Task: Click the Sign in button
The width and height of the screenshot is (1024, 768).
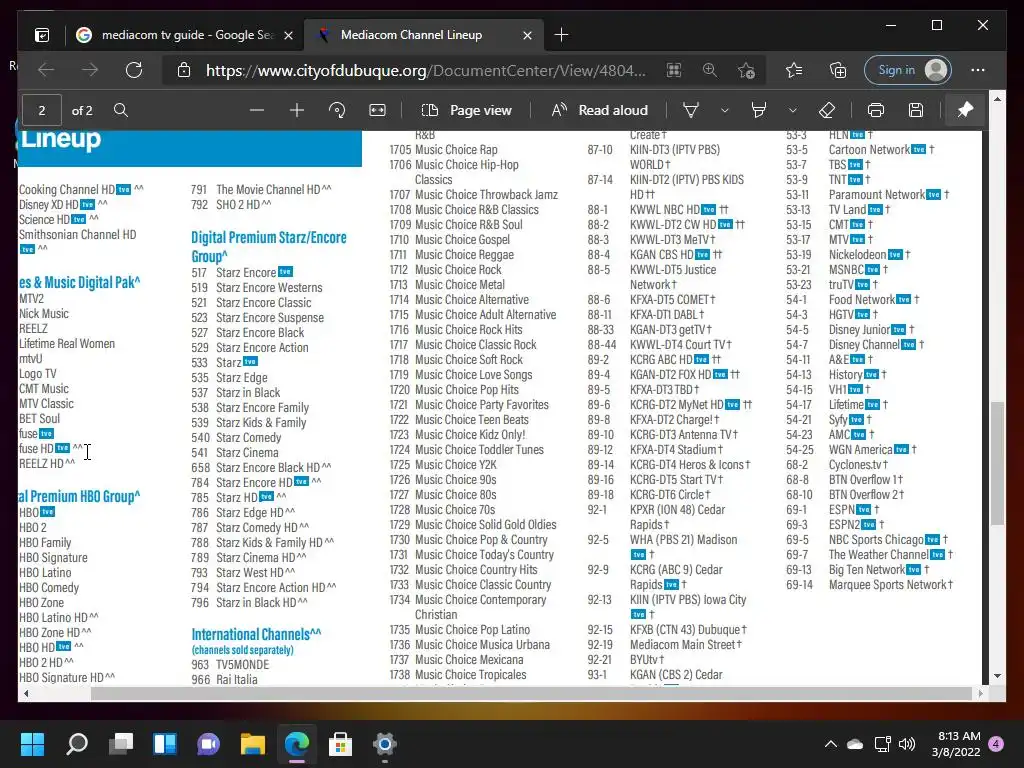Action: click(x=907, y=70)
